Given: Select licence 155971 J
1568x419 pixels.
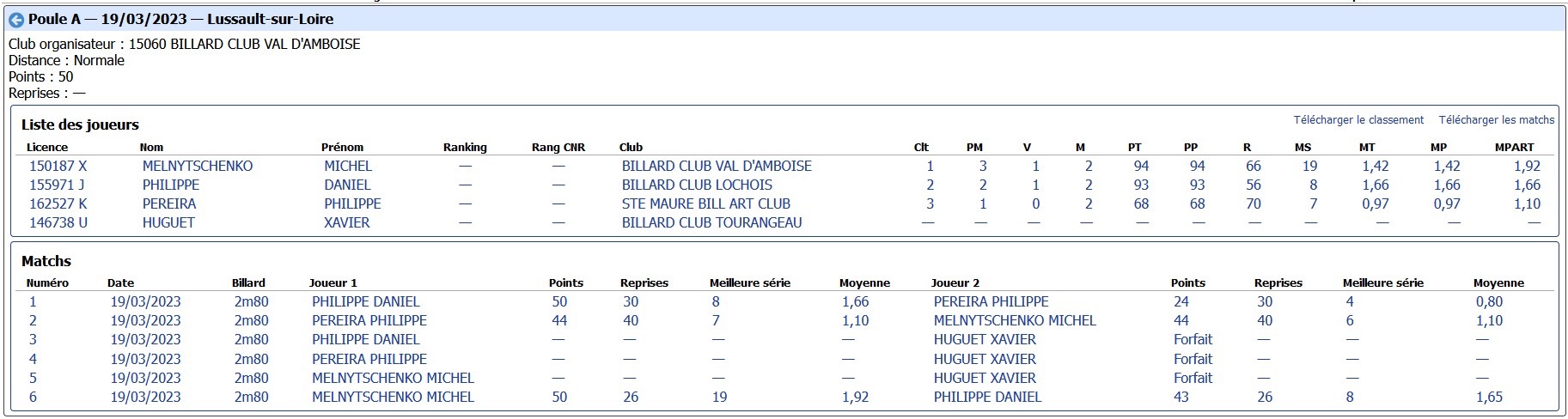Looking at the screenshot, I should tap(57, 185).
